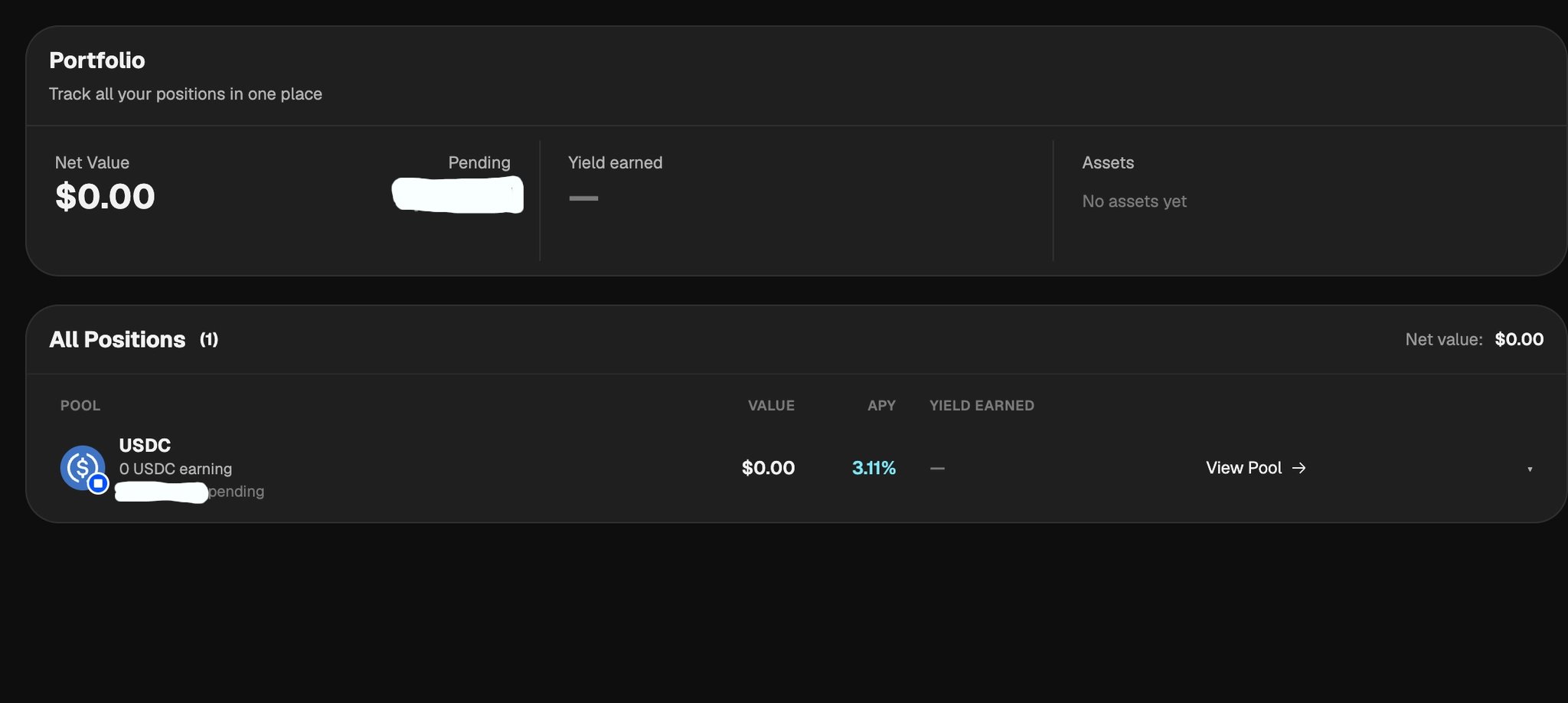Click the APY column header

(x=881, y=405)
